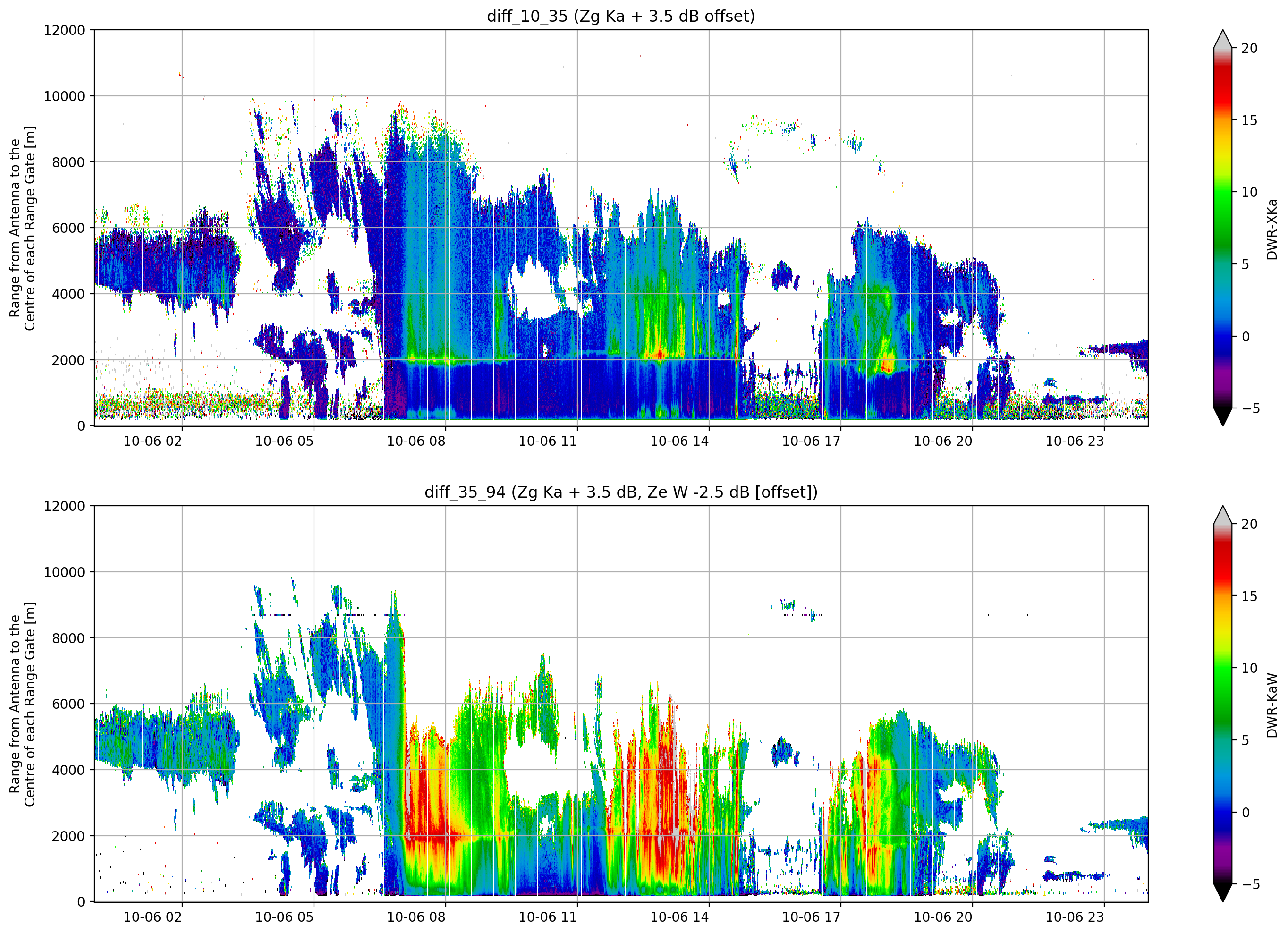Click the '20' tick on the DWR-KaW colorbar
The image size is (1288, 934).
1249,525
